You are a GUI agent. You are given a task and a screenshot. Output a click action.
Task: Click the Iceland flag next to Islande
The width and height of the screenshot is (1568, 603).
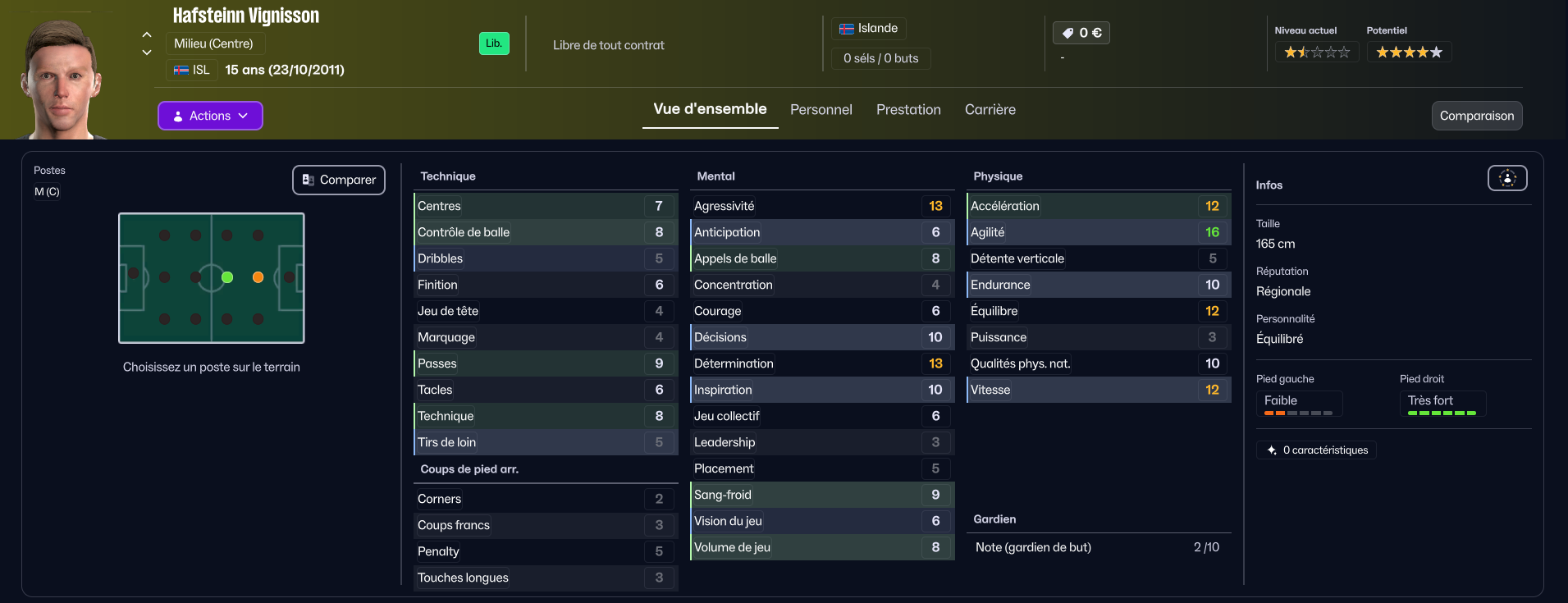point(847,29)
